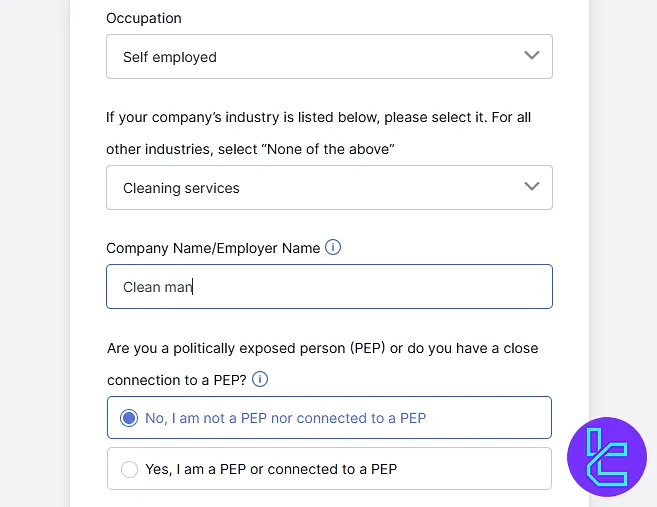Viewport: 657px width, 507px height.
Task: Click empty space right of Yes PEP option text
Action: 473,469
